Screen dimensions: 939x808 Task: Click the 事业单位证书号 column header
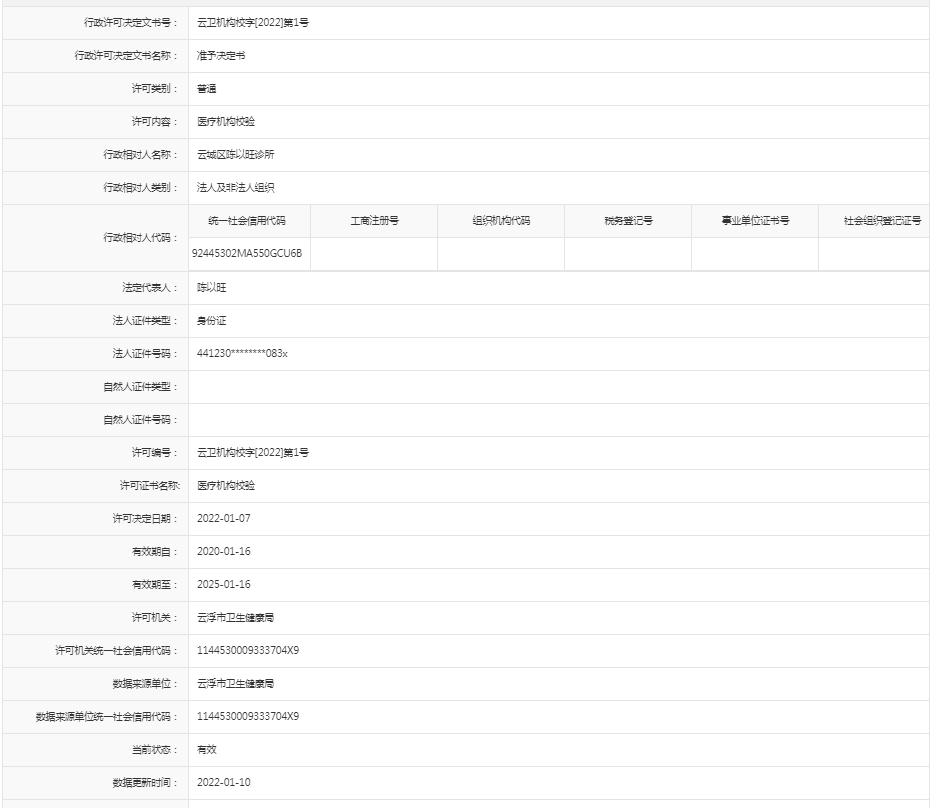(x=755, y=221)
